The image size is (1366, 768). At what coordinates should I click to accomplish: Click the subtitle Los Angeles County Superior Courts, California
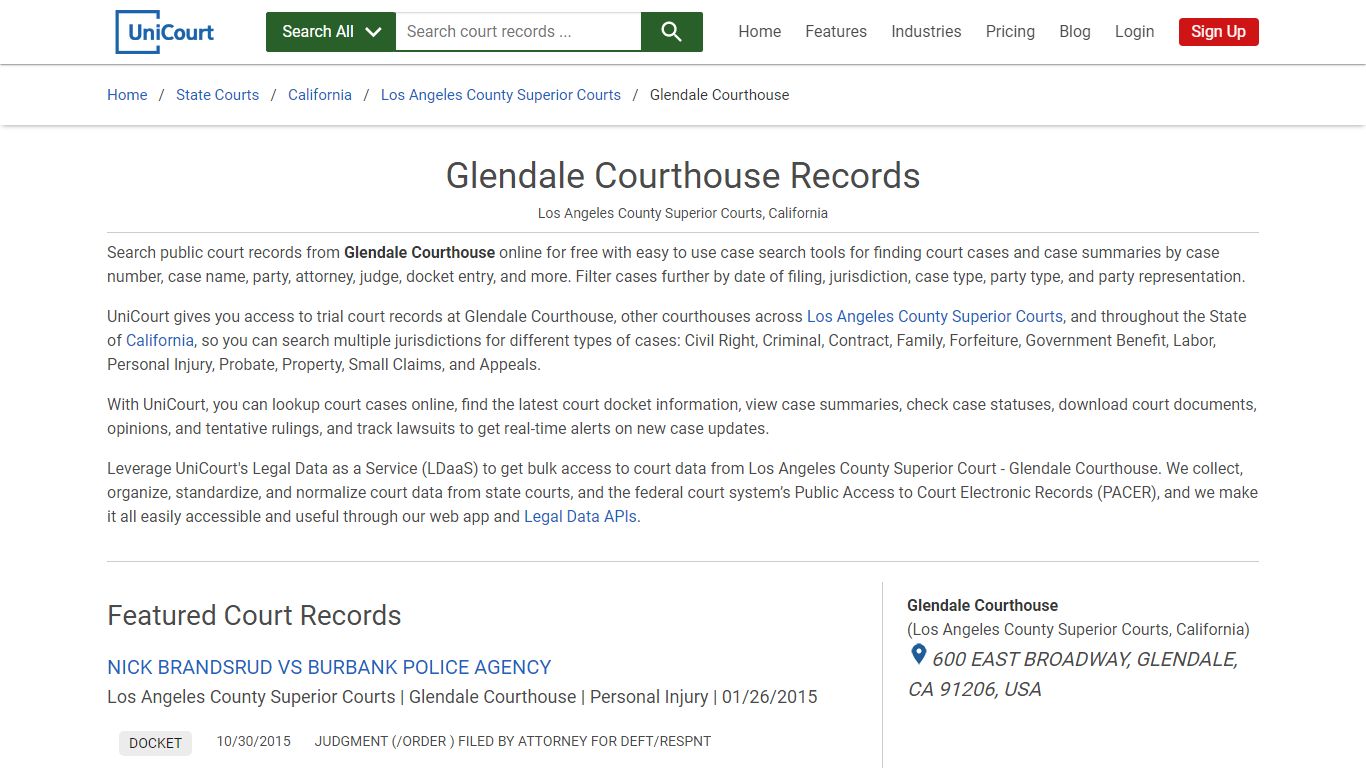pyautogui.click(x=683, y=213)
